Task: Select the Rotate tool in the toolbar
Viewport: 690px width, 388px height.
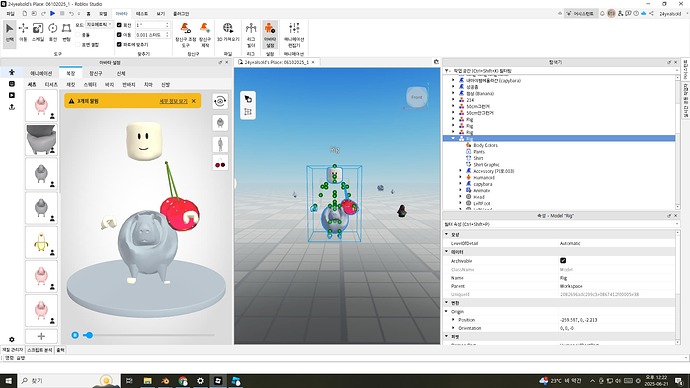Action: click(53, 33)
